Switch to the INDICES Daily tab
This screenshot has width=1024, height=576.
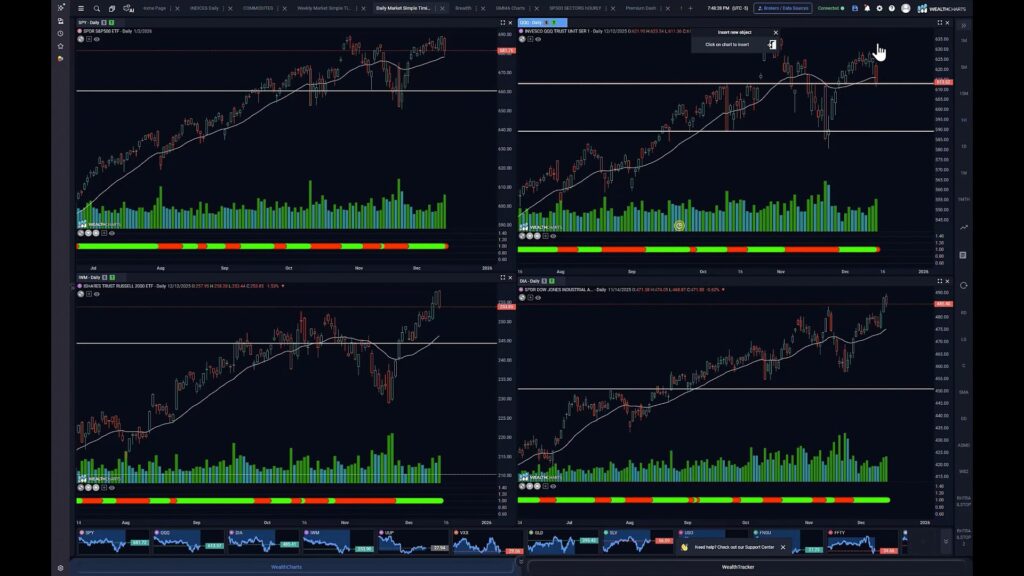click(205, 7)
